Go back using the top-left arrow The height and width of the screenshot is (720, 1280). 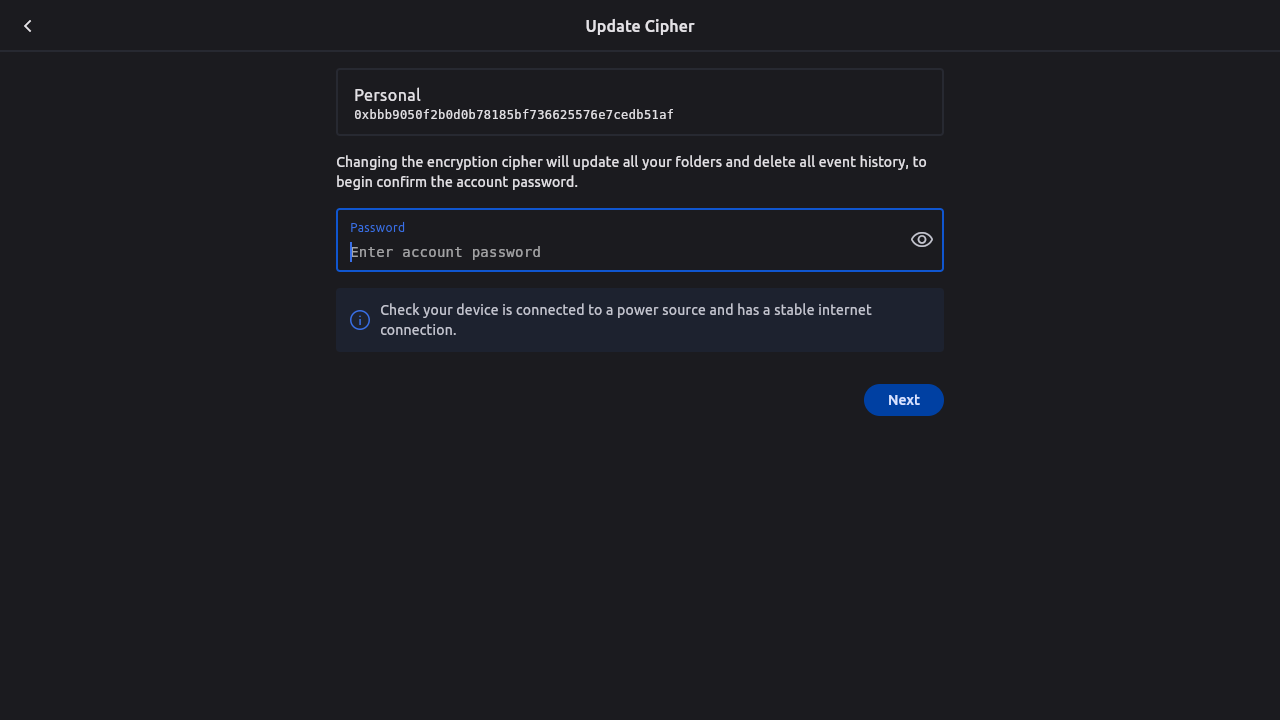[28, 26]
